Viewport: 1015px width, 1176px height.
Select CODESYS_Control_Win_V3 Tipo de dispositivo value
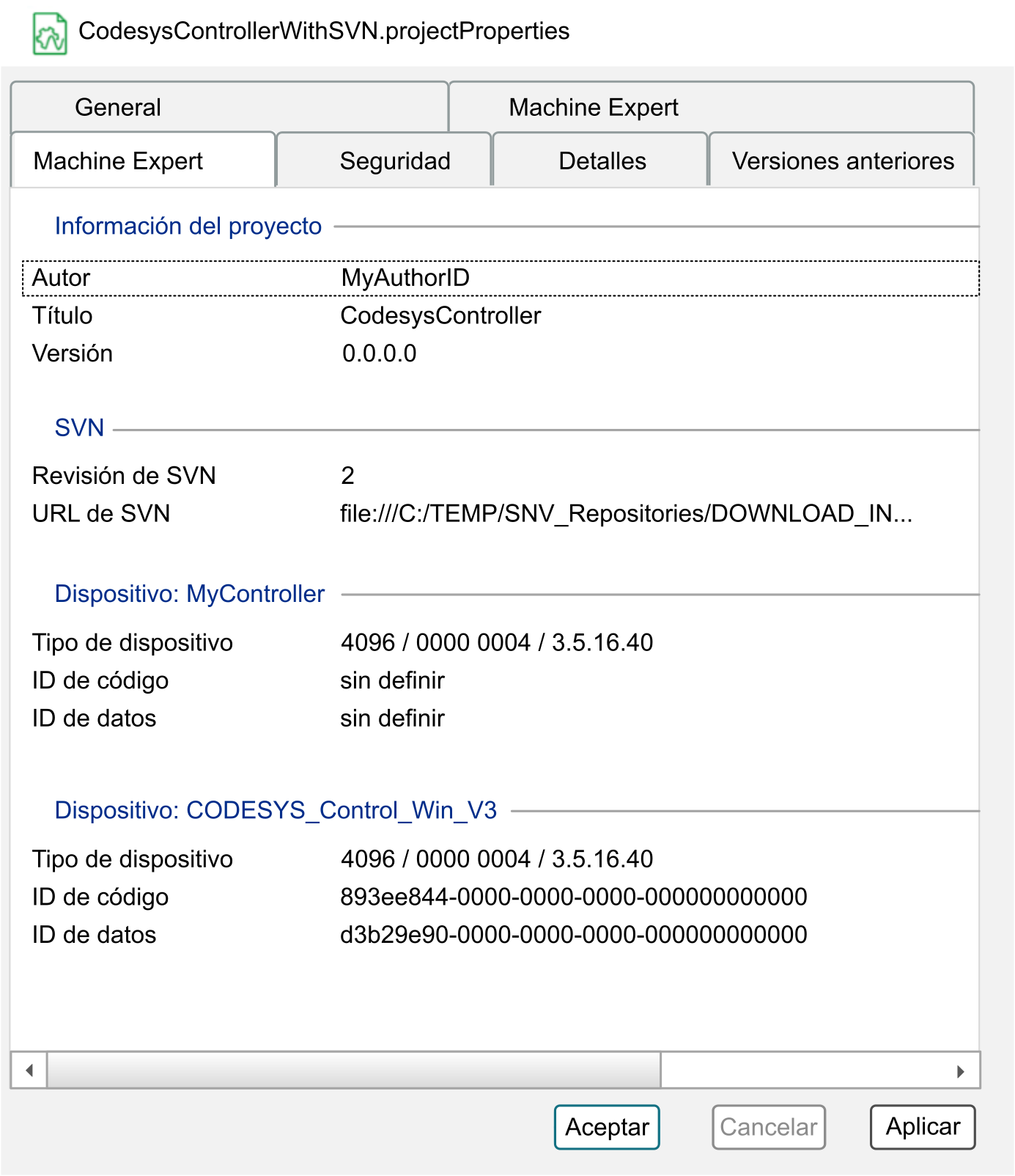(496, 859)
